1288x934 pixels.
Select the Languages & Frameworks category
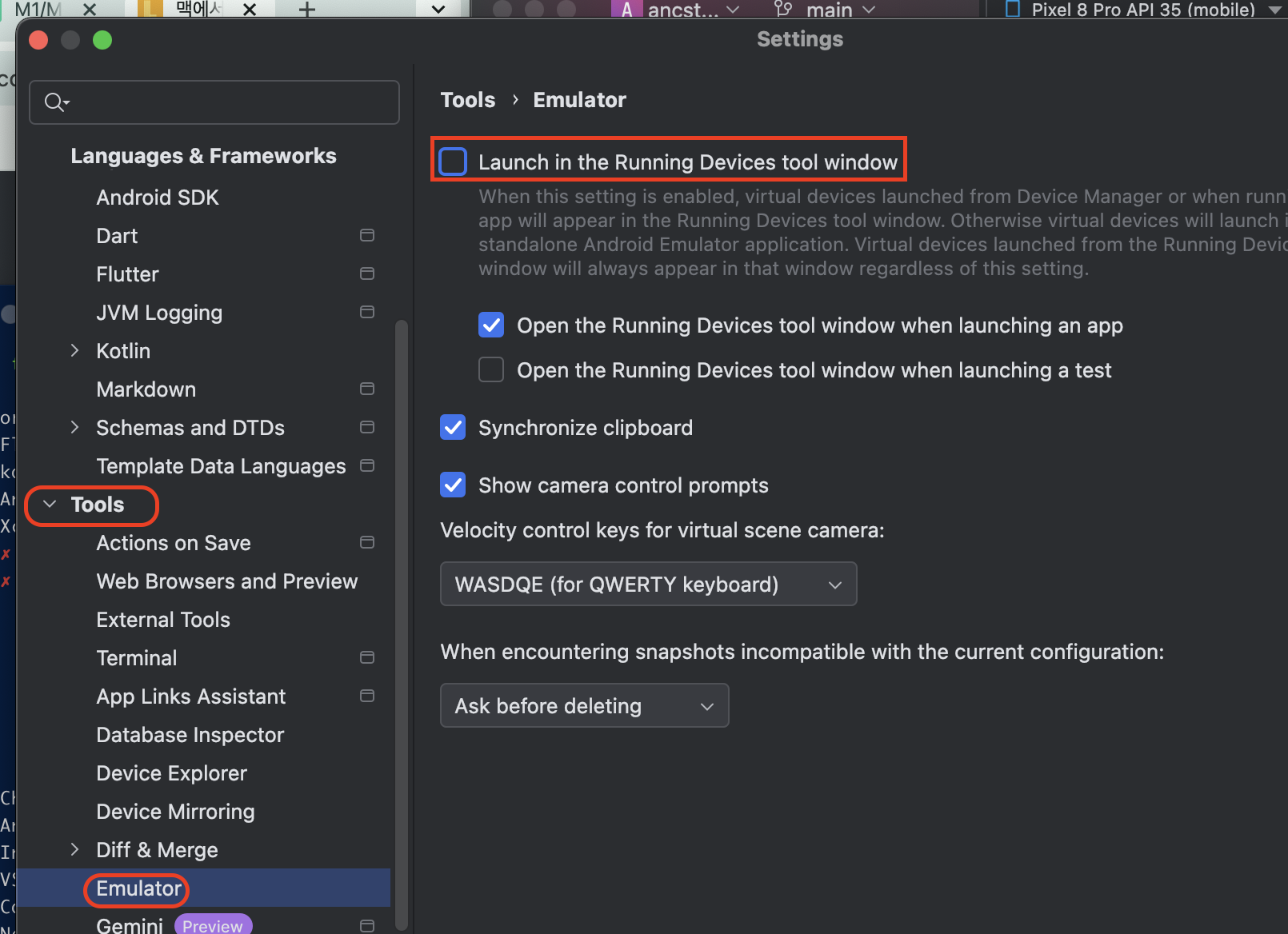pos(203,155)
